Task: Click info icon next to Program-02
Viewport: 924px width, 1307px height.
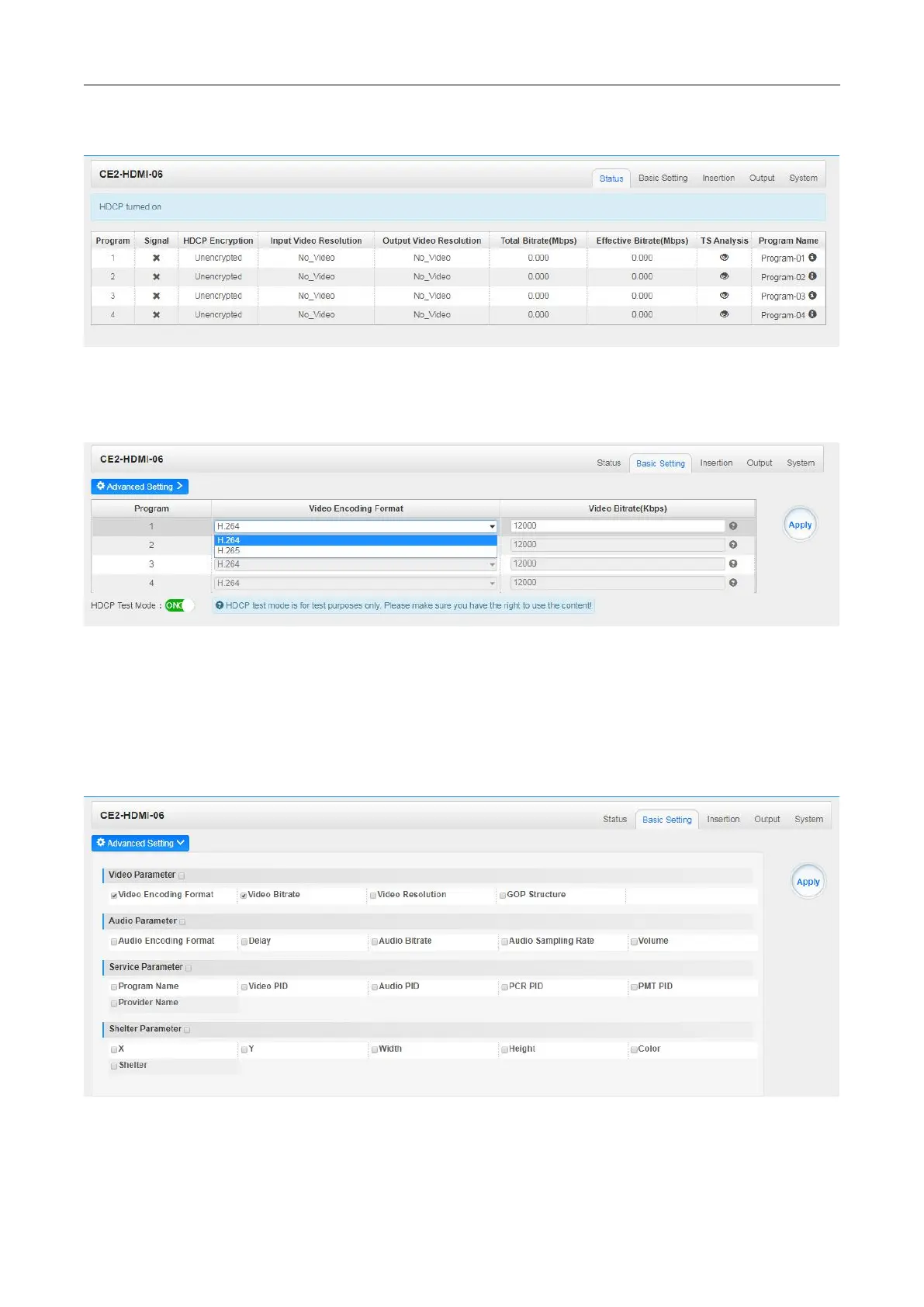Action: 812,276
